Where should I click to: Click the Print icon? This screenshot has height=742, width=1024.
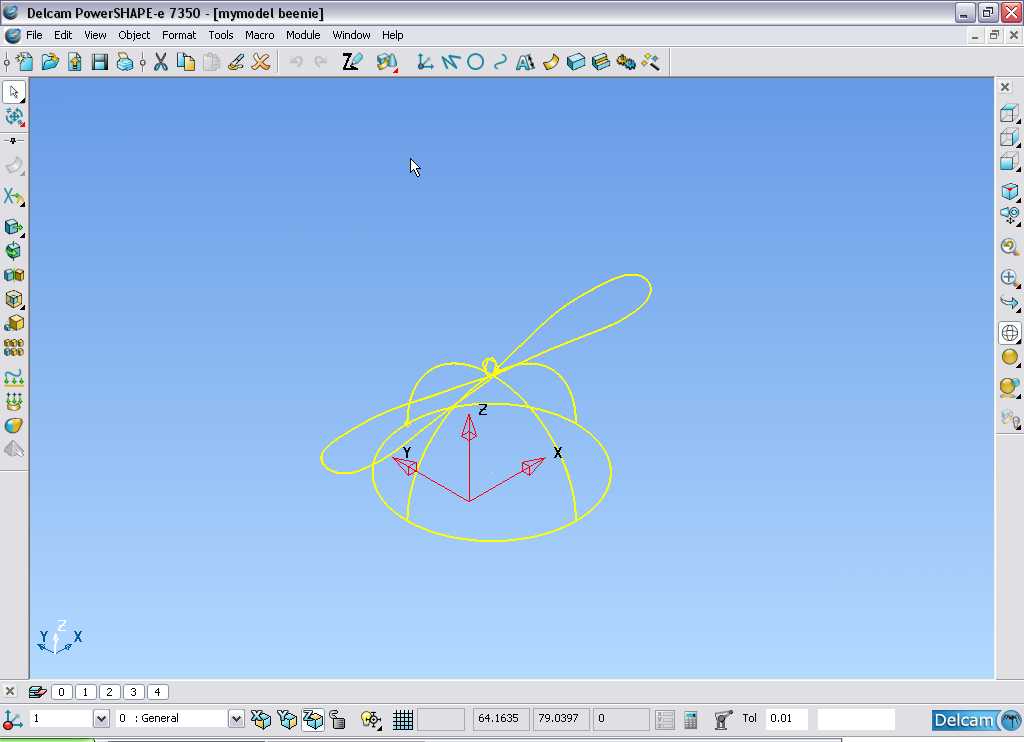pyautogui.click(x=124, y=62)
